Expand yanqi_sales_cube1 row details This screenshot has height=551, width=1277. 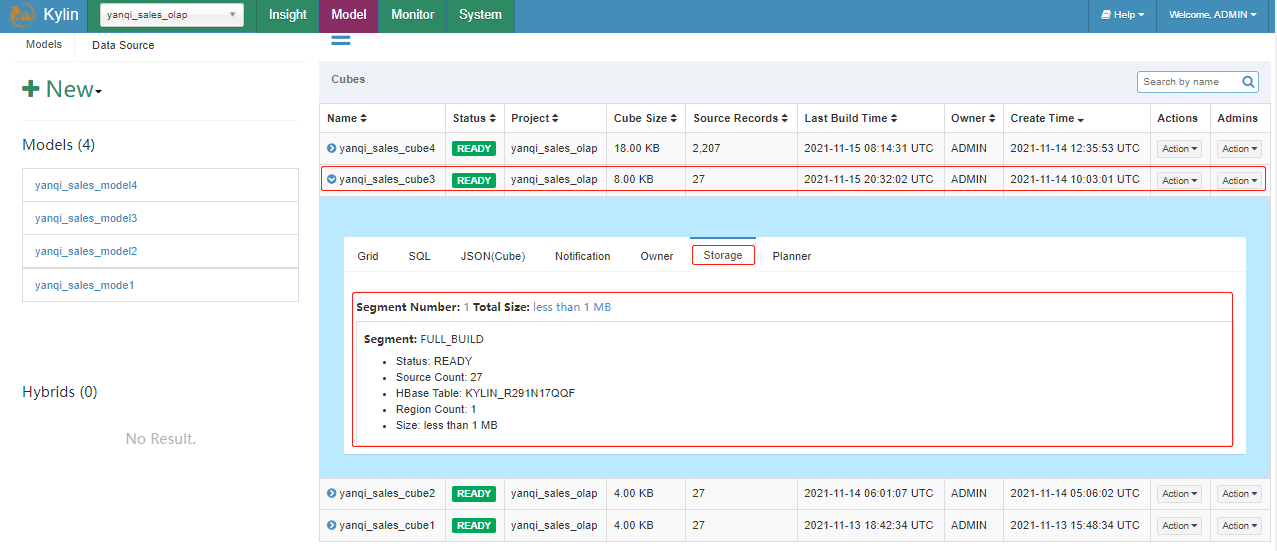332,525
